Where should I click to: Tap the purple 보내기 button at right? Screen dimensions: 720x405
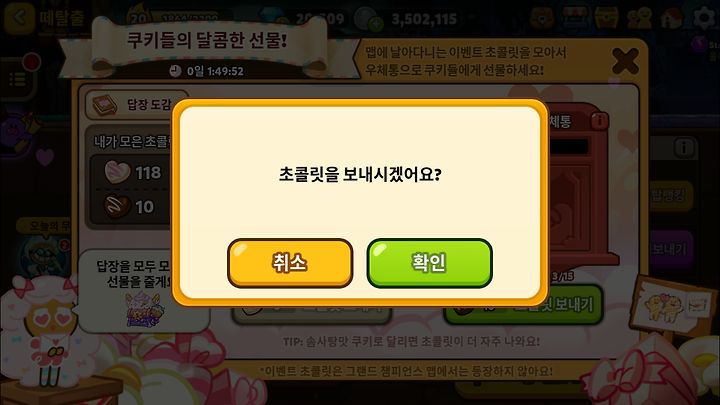(670, 249)
